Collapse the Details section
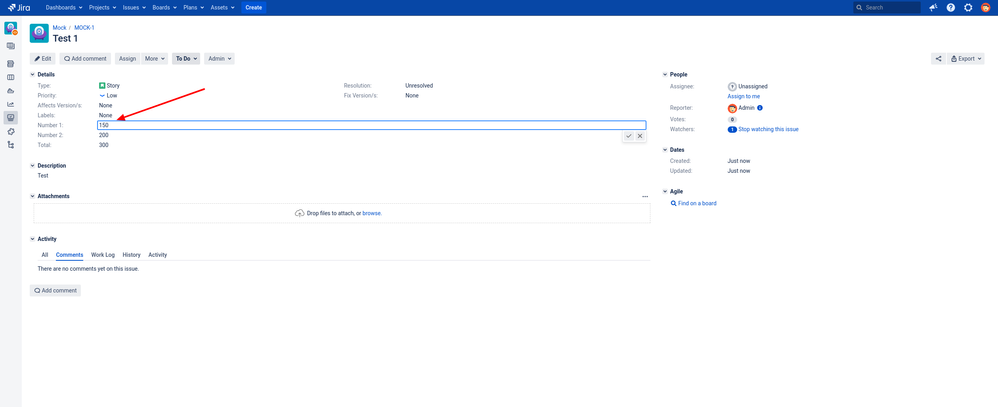The height and width of the screenshot is (407, 998). [x=32, y=75]
